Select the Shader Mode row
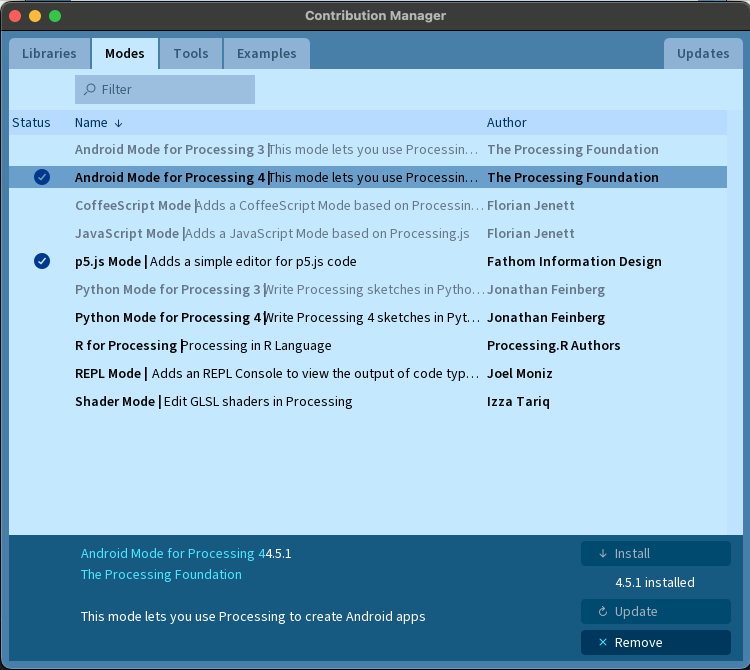 [x=368, y=401]
